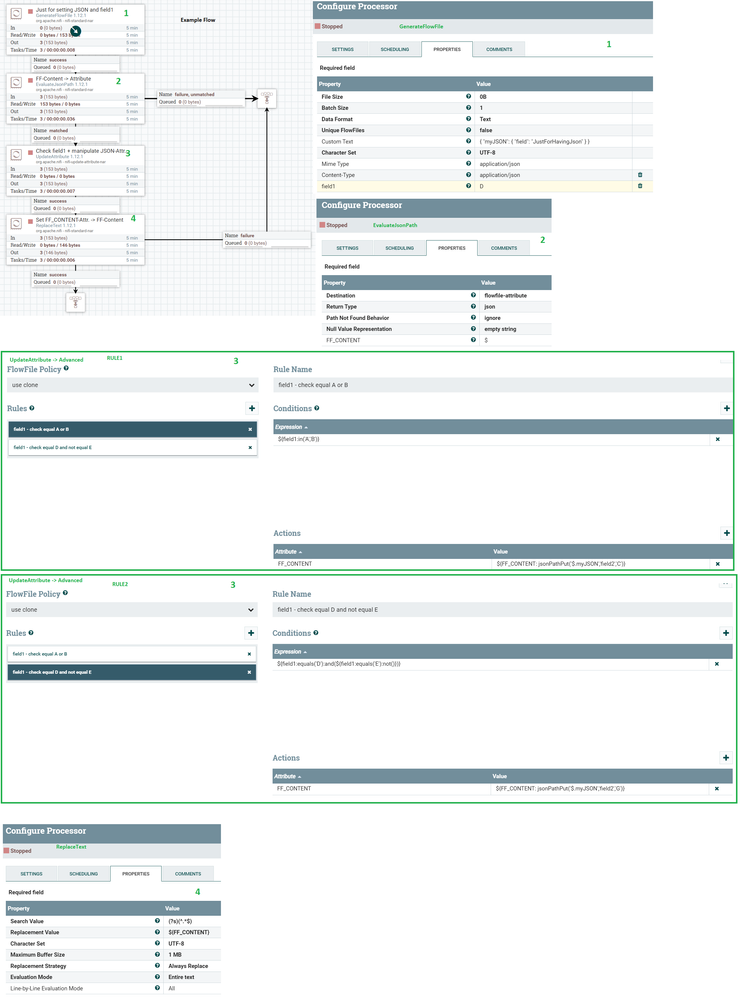Delete the equals('D') condition in RULE2 panel

tap(717, 664)
